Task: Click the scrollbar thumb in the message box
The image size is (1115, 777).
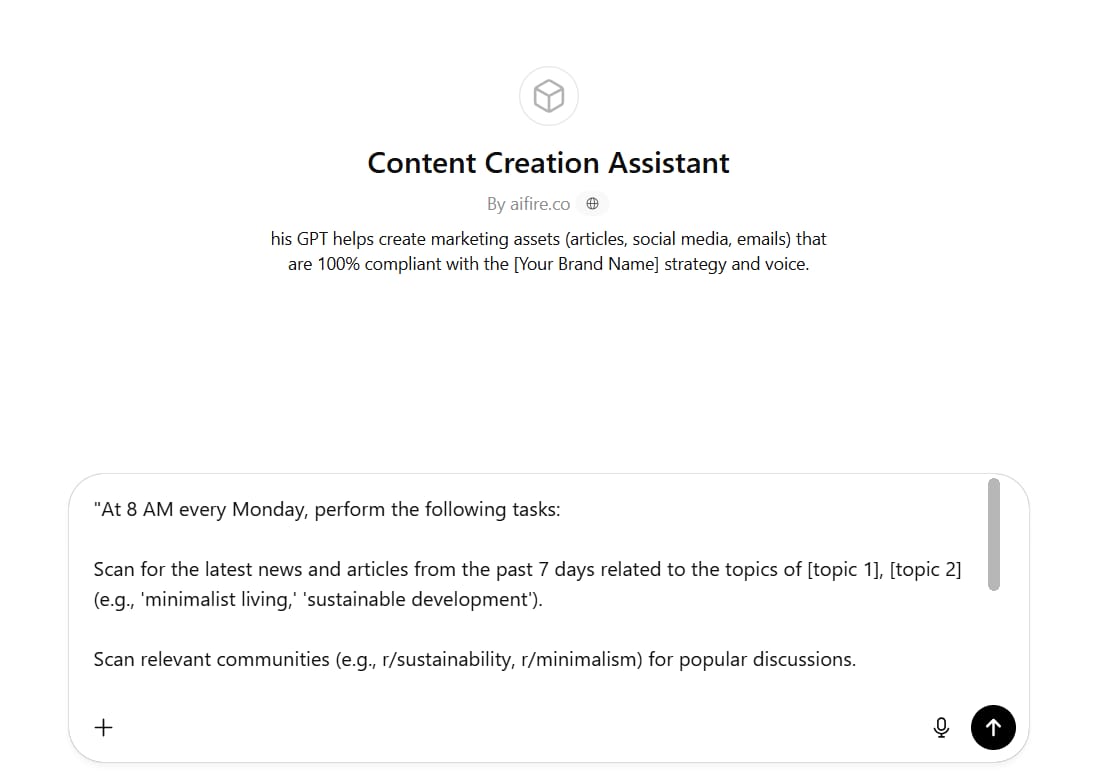Action: point(994,535)
